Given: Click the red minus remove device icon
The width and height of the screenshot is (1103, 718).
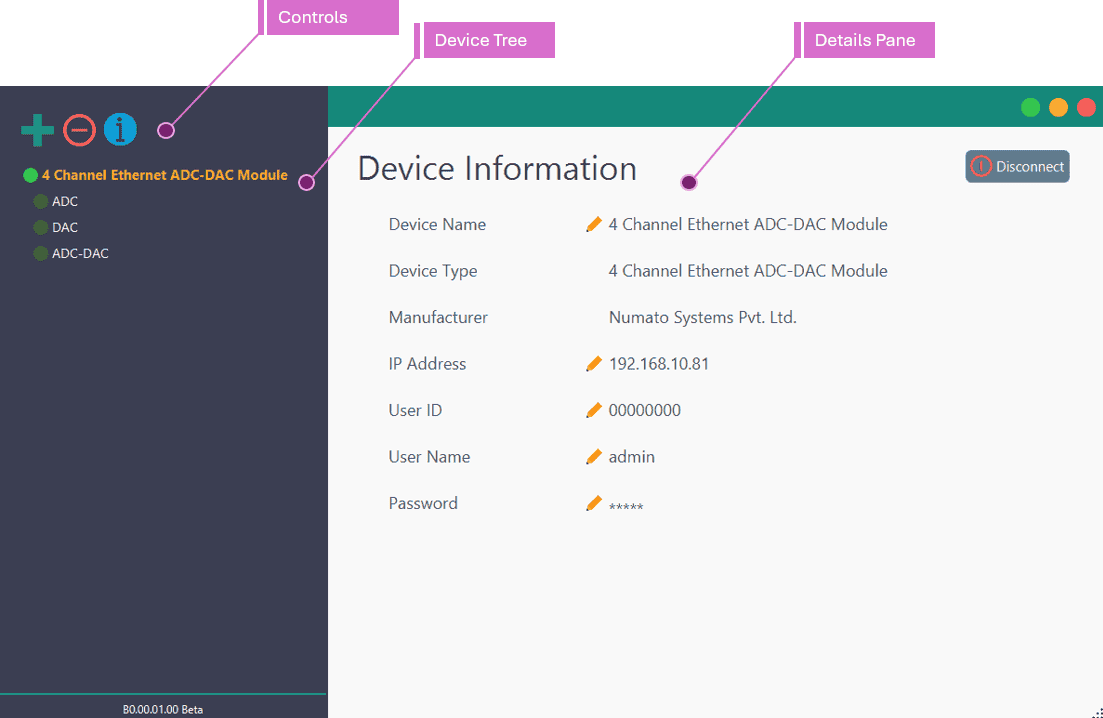Looking at the screenshot, I should tap(79, 130).
